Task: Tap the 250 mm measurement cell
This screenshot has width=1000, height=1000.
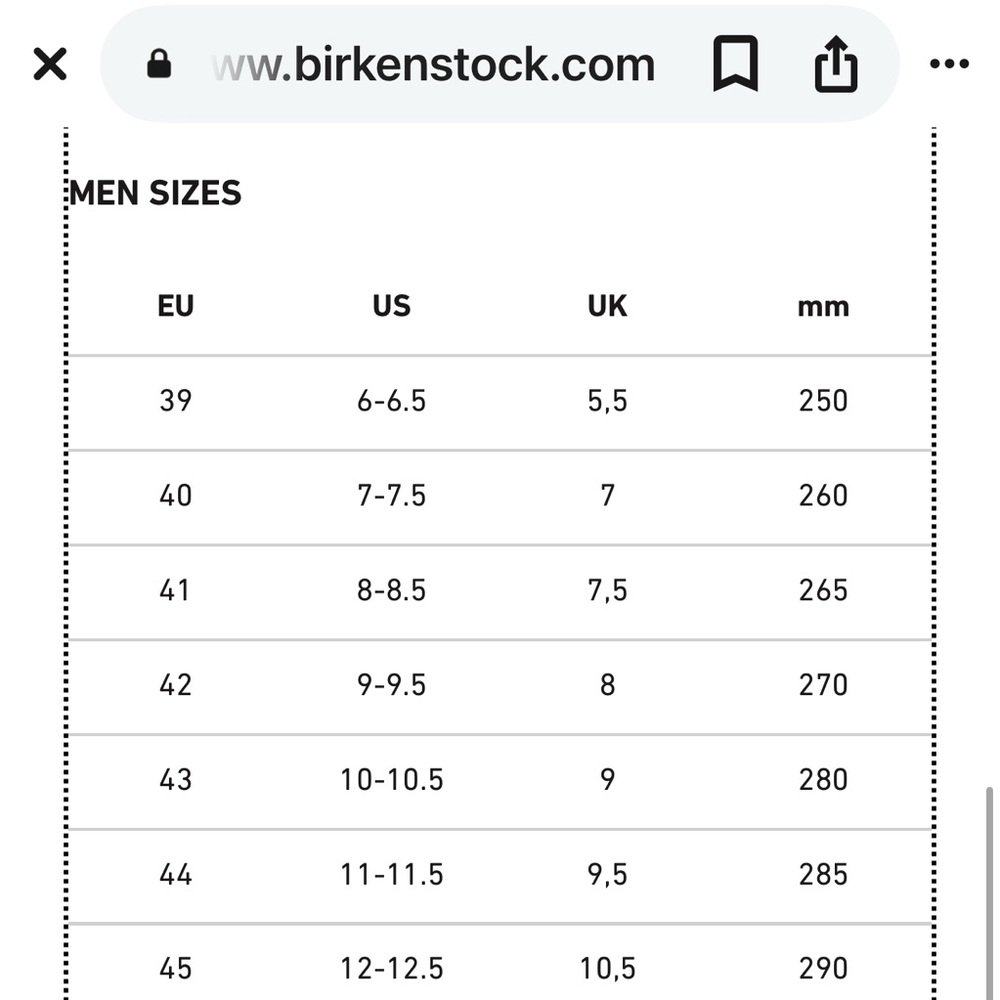Action: coord(823,400)
